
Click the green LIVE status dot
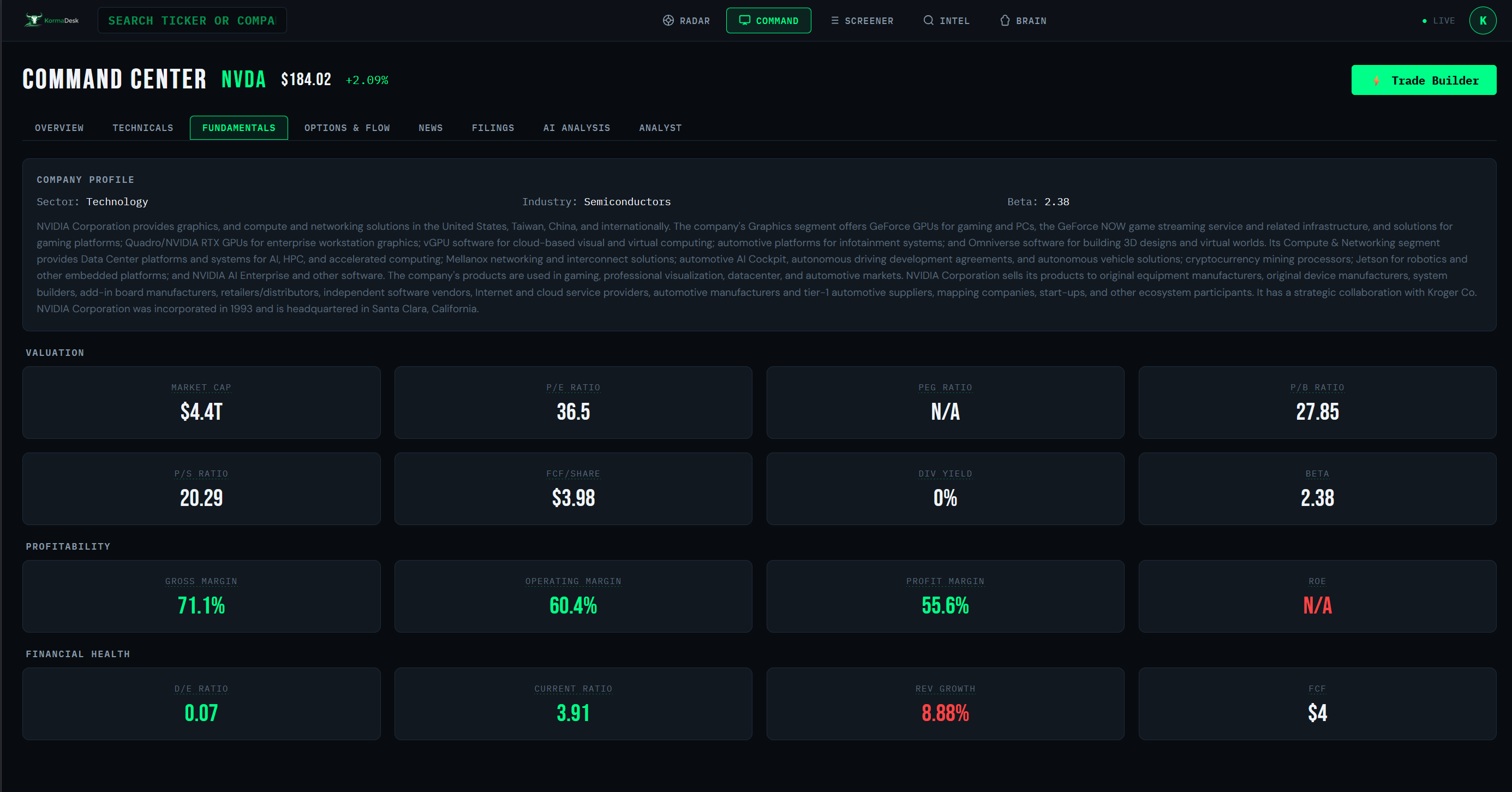point(1424,21)
